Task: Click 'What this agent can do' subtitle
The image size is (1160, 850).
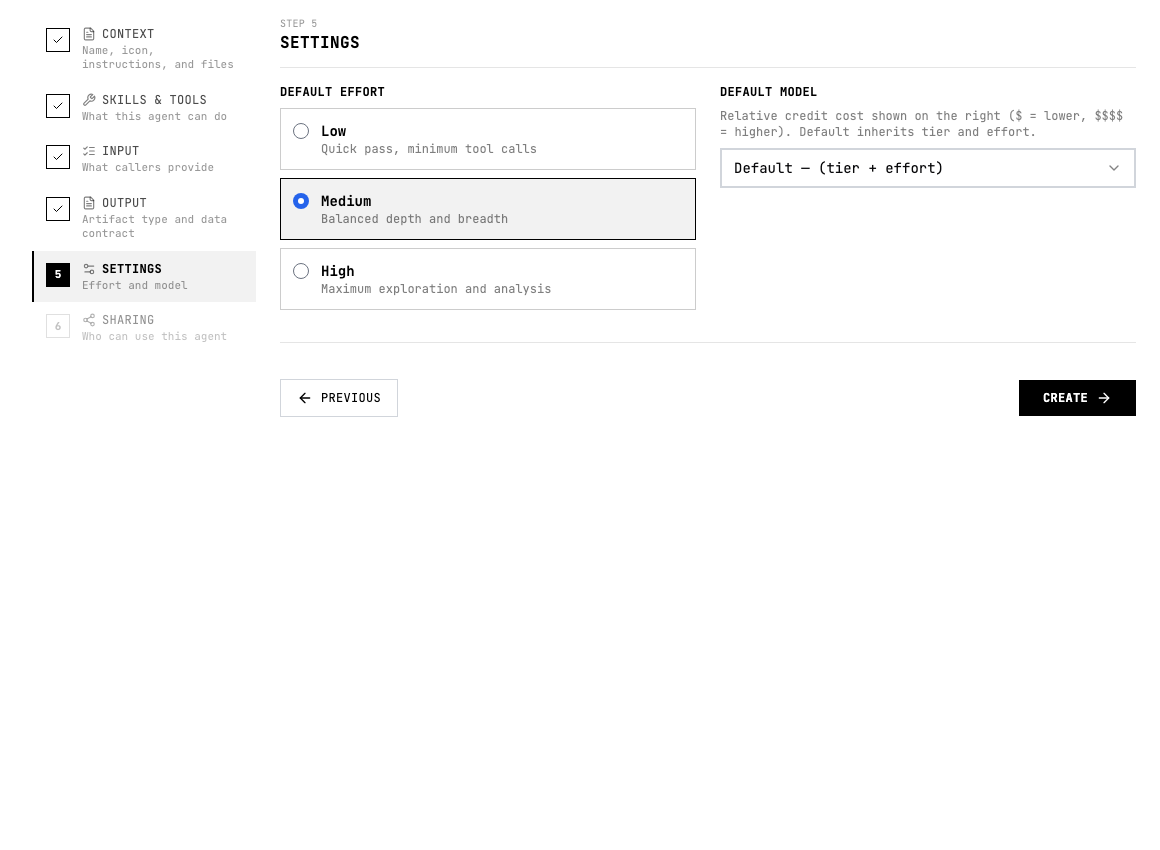Action: tap(155, 117)
